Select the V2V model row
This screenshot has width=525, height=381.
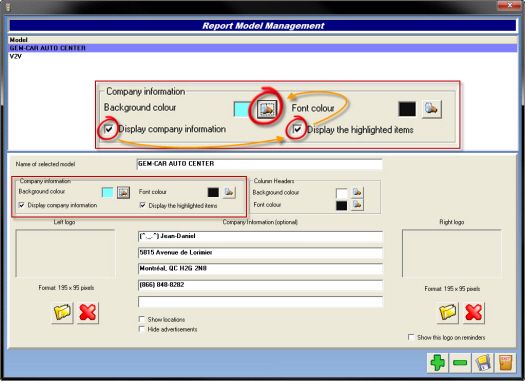pyautogui.click(x=263, y=56)
